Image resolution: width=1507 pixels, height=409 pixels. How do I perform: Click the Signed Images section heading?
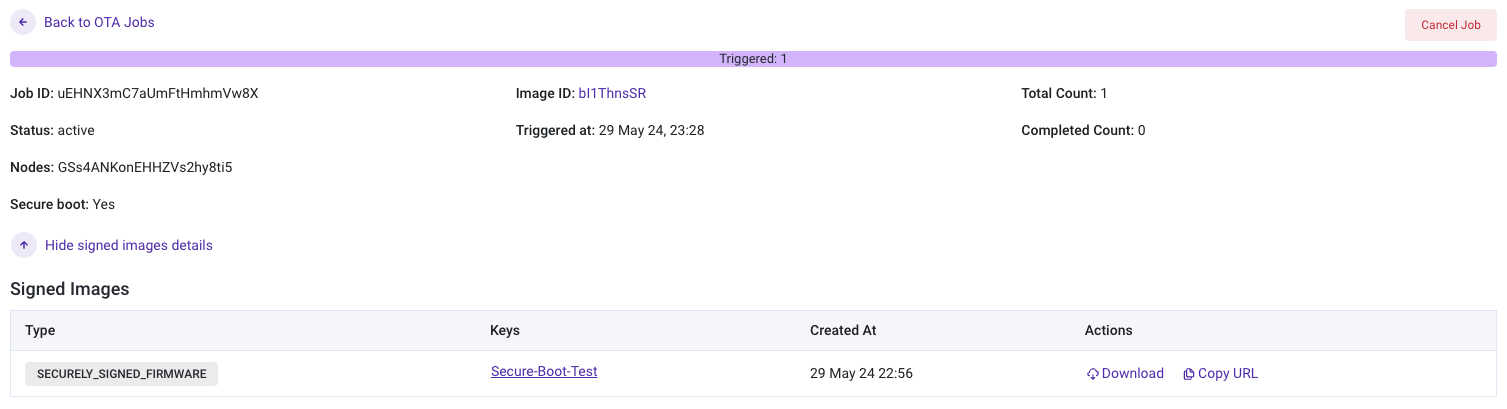click(x=70, y=289)
